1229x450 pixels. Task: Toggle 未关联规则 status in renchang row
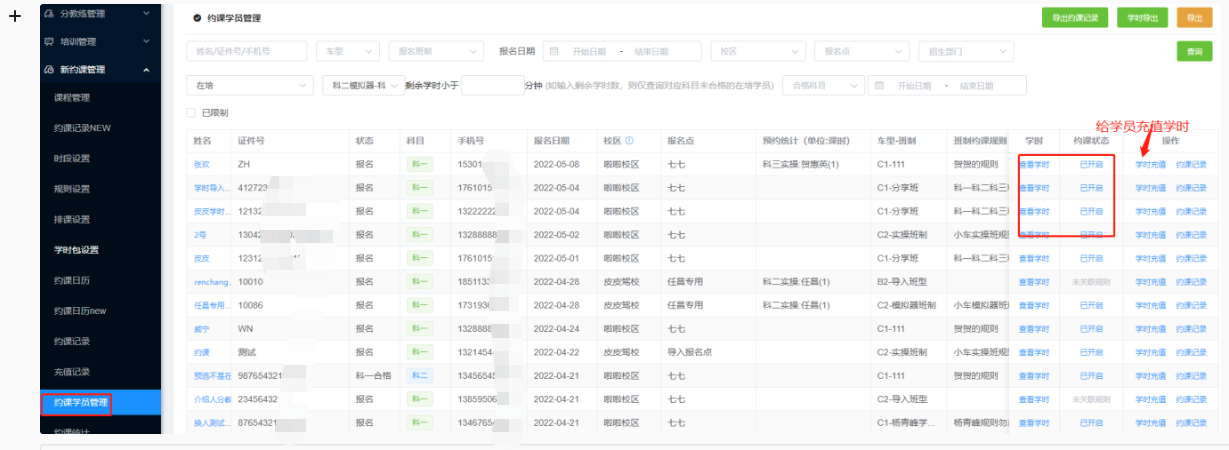[x=1091, y=282]
